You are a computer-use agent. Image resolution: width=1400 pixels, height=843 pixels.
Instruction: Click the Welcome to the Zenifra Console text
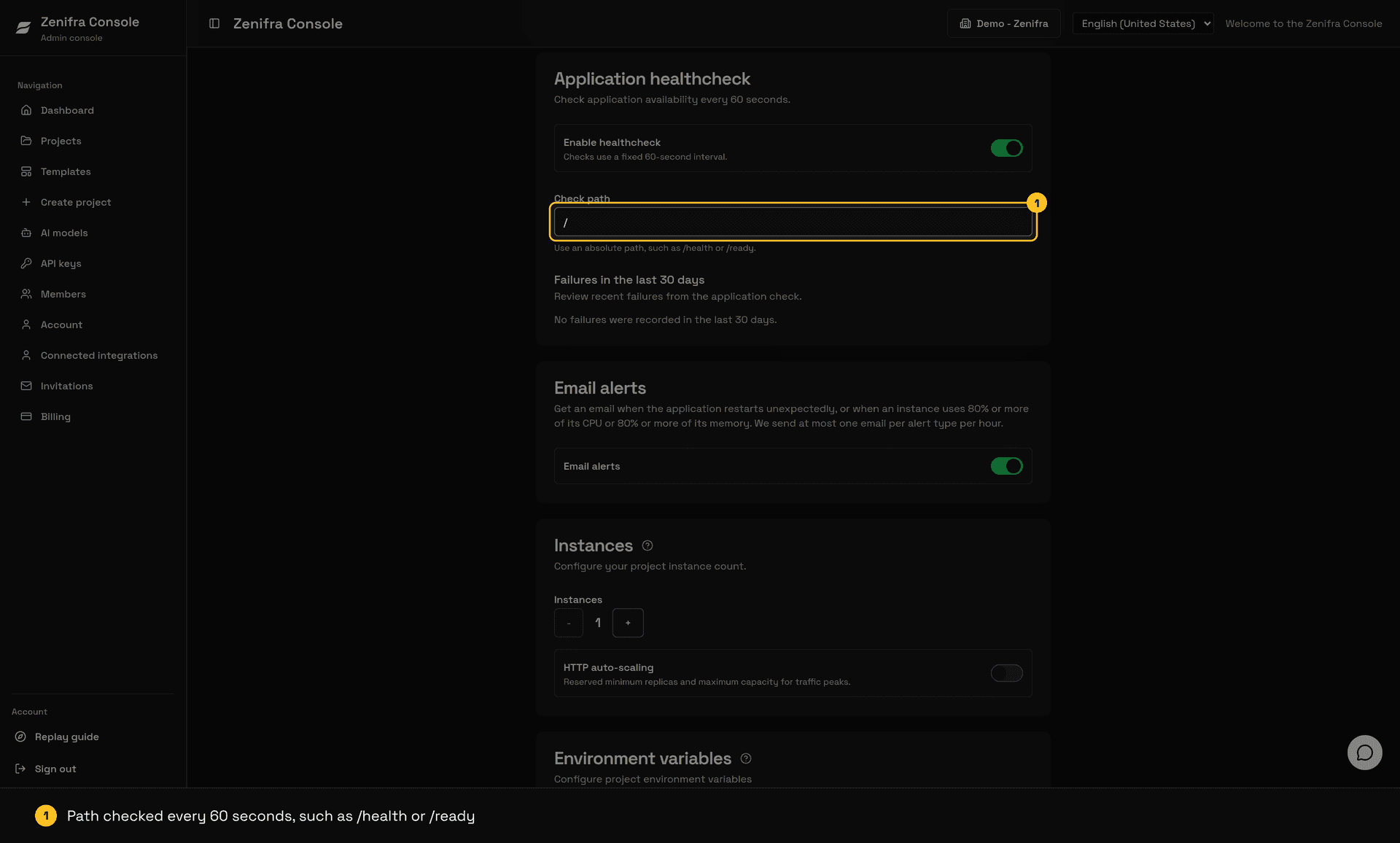coord(1303,23)
